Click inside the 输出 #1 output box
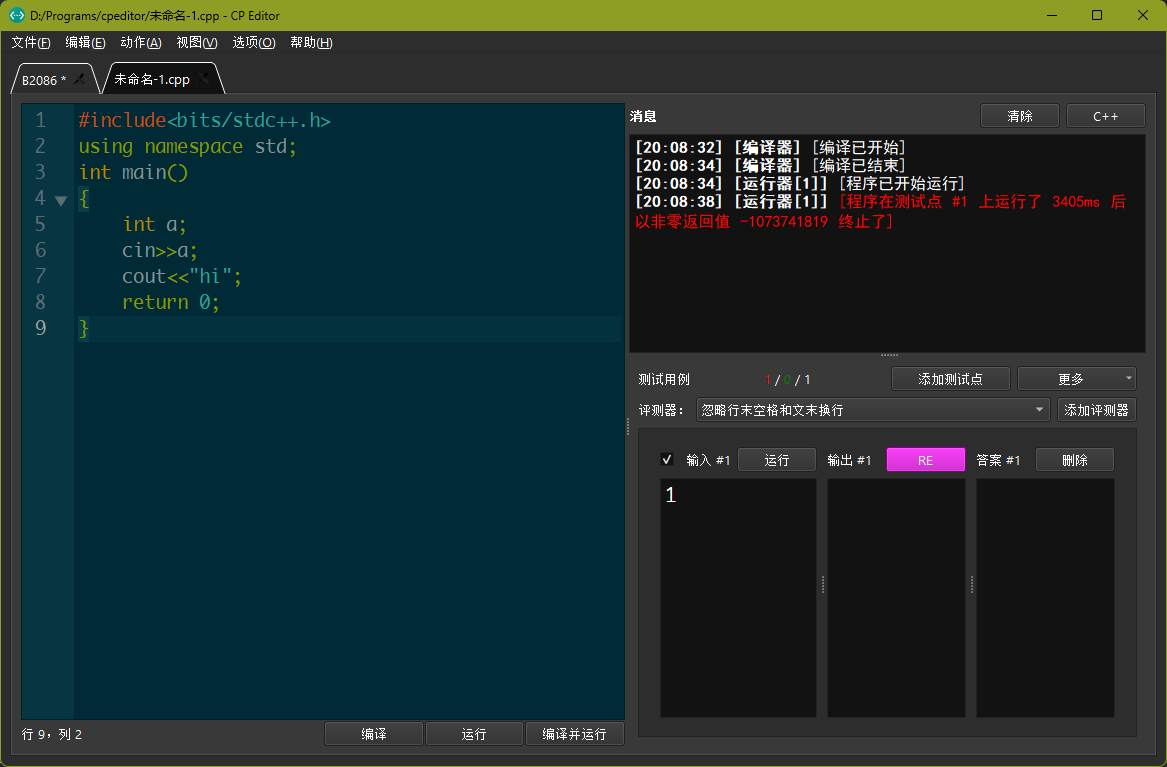1167x767 pixels. click(896, 597)
